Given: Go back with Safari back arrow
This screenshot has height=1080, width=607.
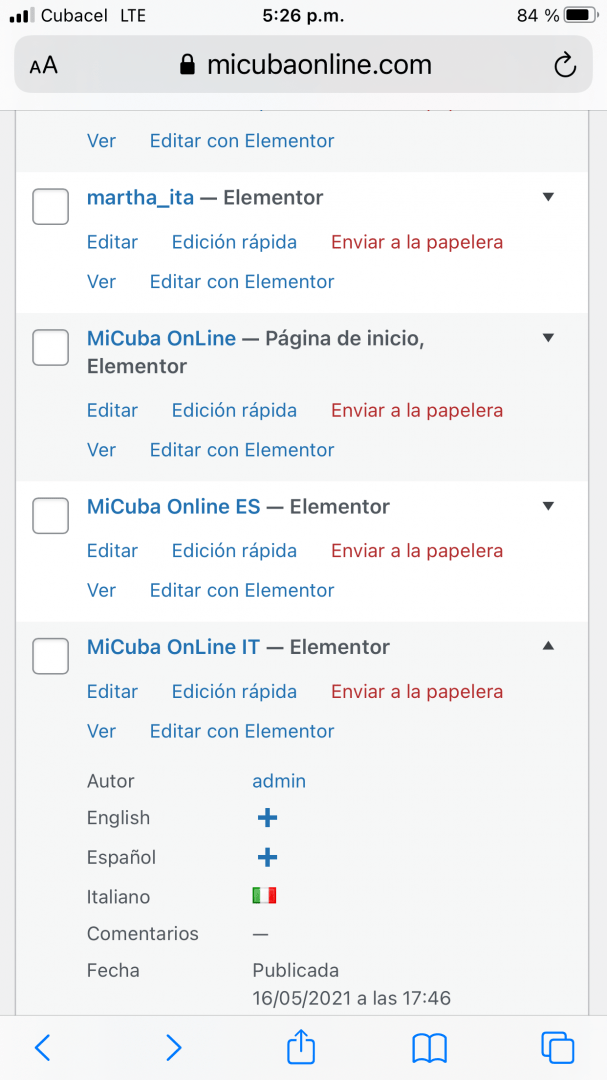Looking at the screenshot, I should [43, 1048].
